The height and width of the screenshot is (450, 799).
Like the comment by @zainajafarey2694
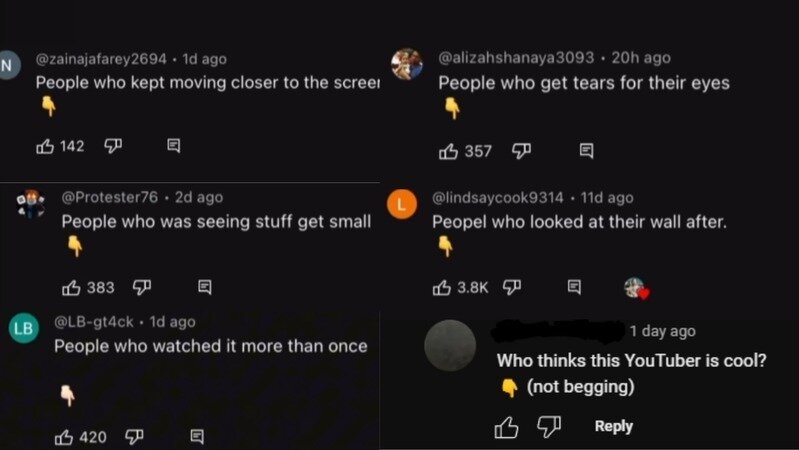coord(45,147)
